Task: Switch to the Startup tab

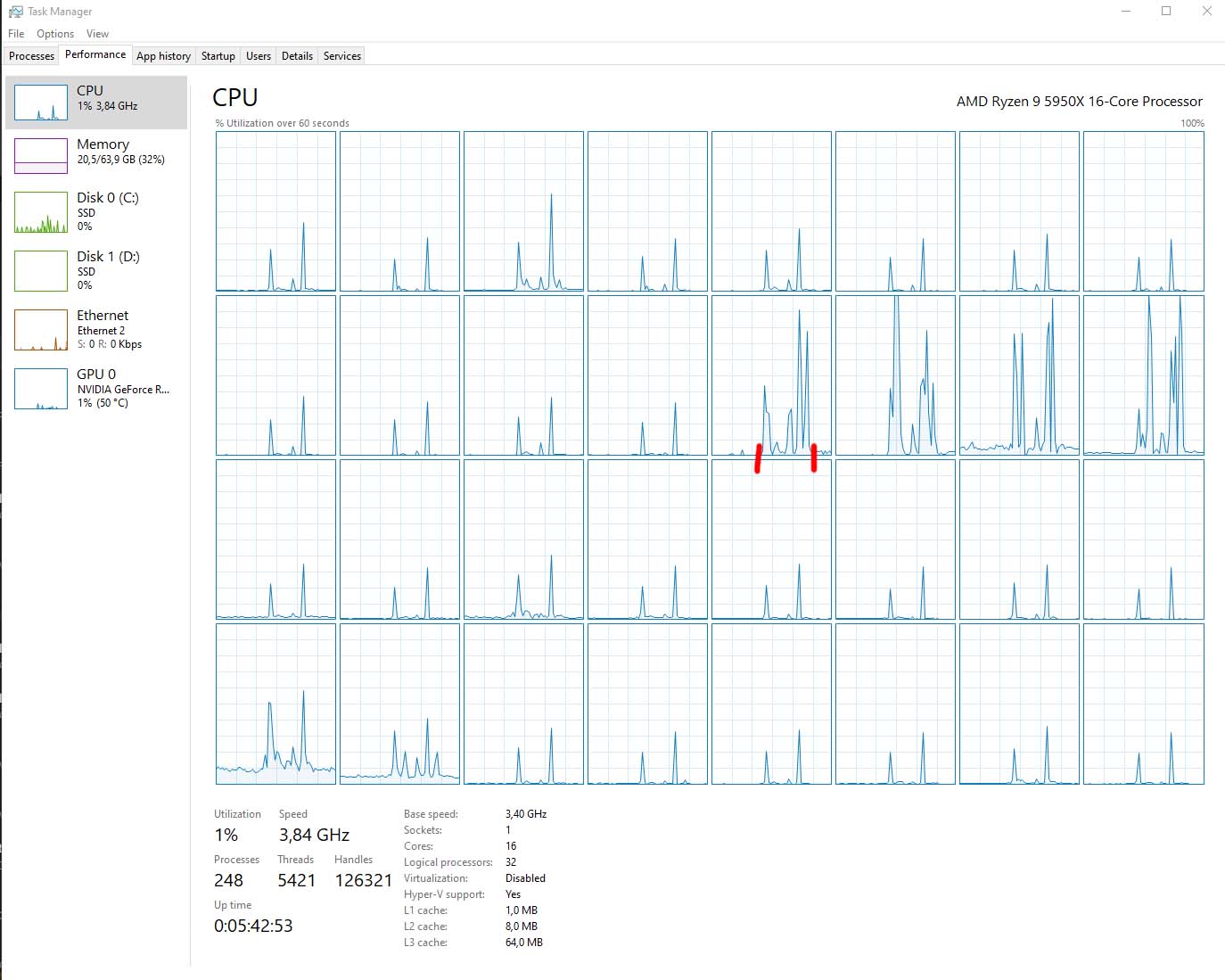Action: click(x=218, y=55)
